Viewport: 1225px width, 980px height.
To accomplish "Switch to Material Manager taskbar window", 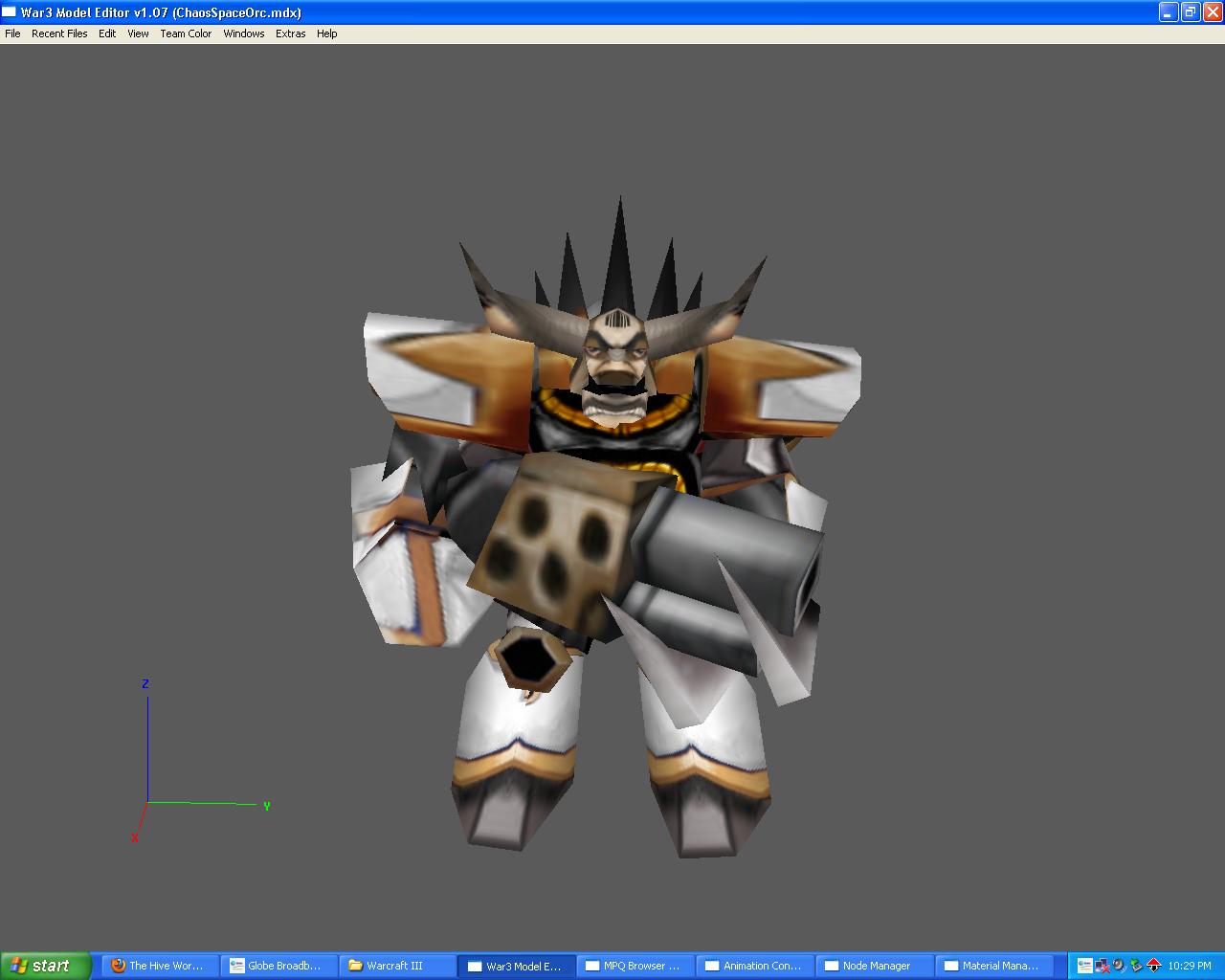I will pos(992,966).
